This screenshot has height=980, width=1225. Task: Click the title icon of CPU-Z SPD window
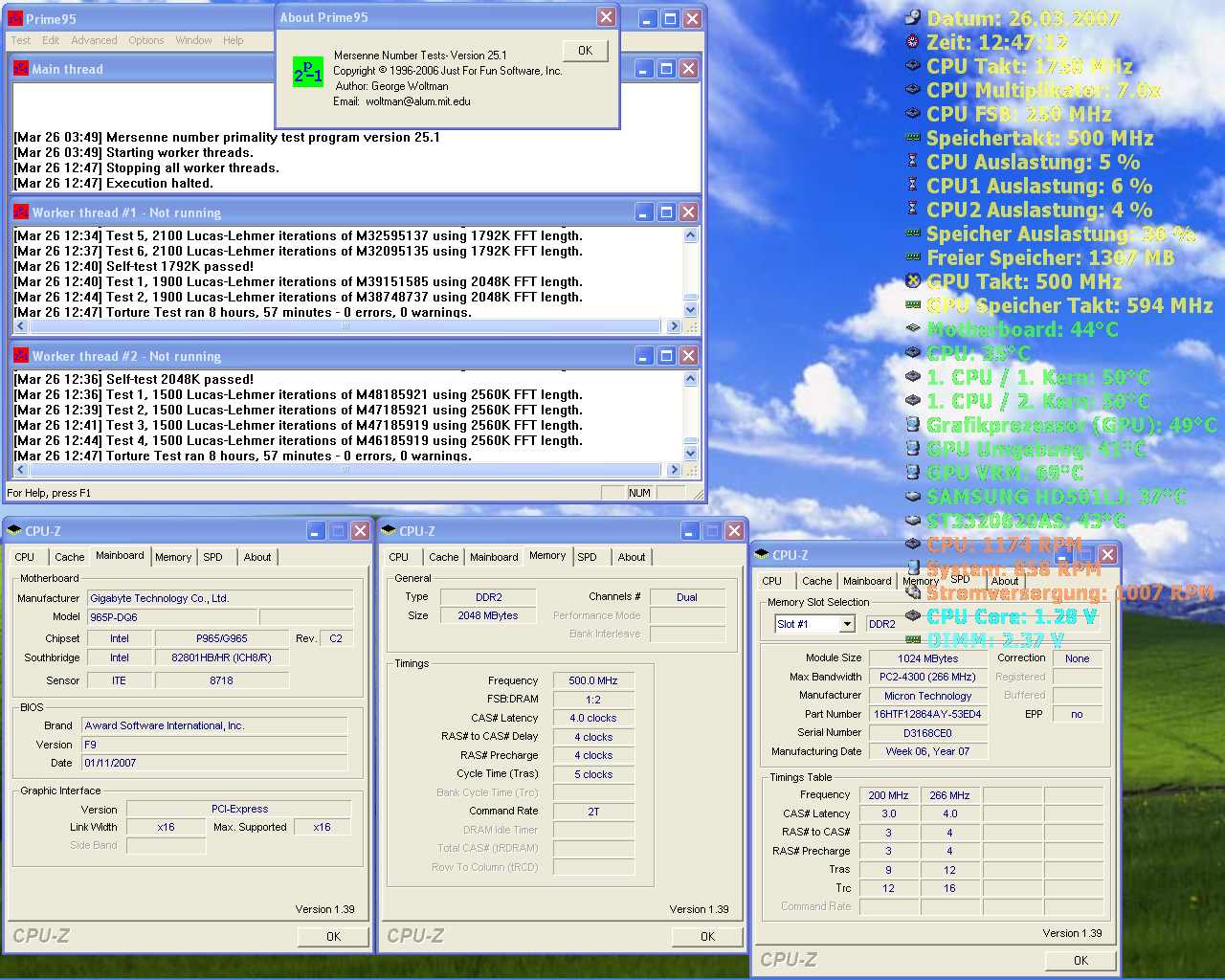click(762, 554)
